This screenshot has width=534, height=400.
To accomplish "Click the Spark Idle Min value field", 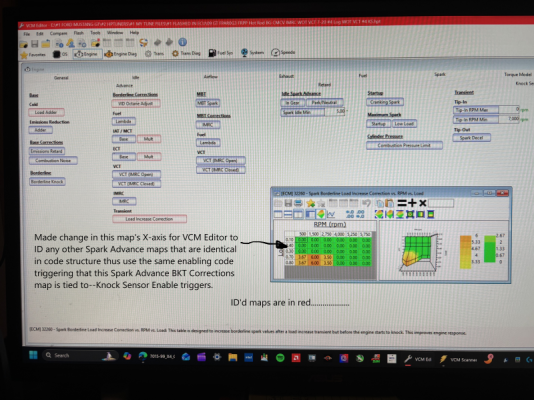I will coord(335,112).
